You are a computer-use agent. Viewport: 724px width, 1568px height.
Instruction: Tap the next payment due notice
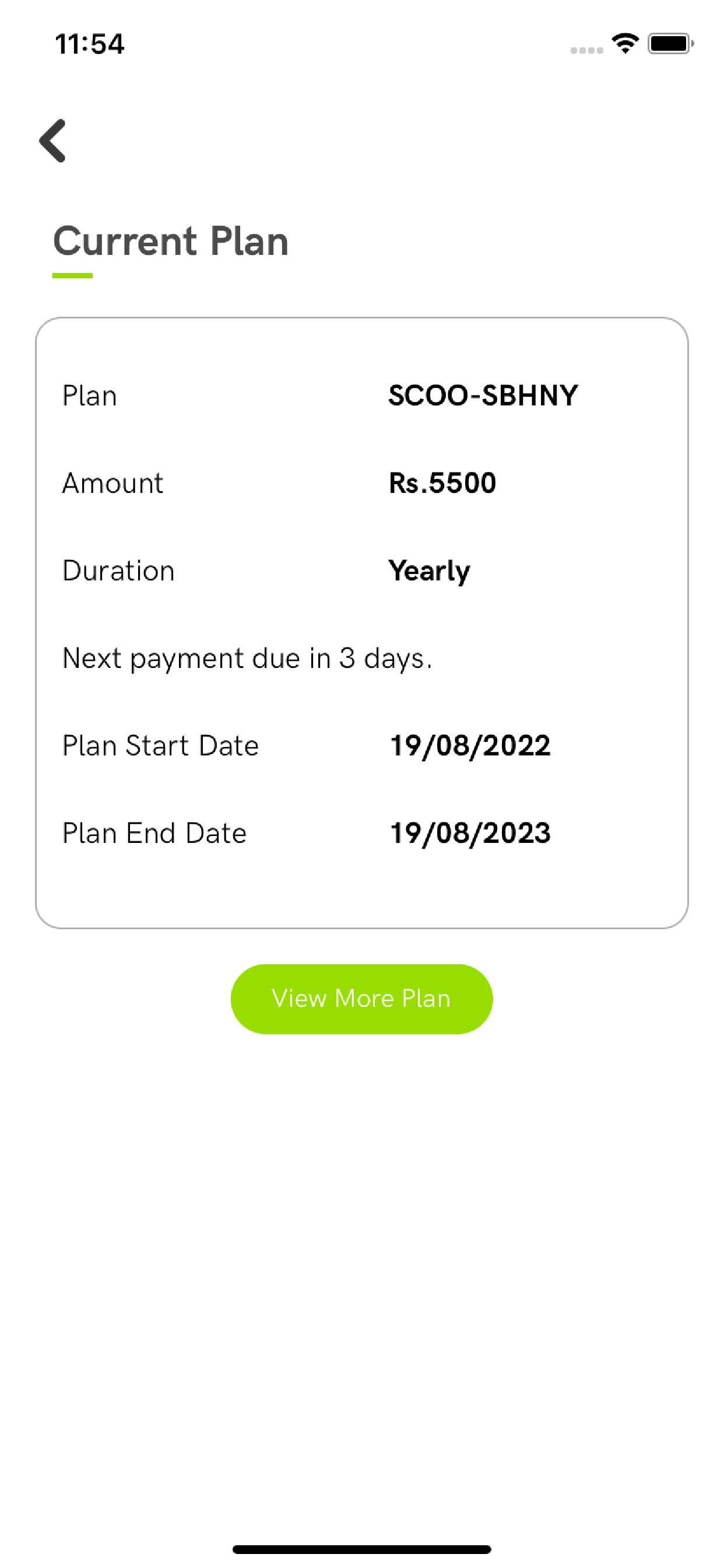[247, 659]
